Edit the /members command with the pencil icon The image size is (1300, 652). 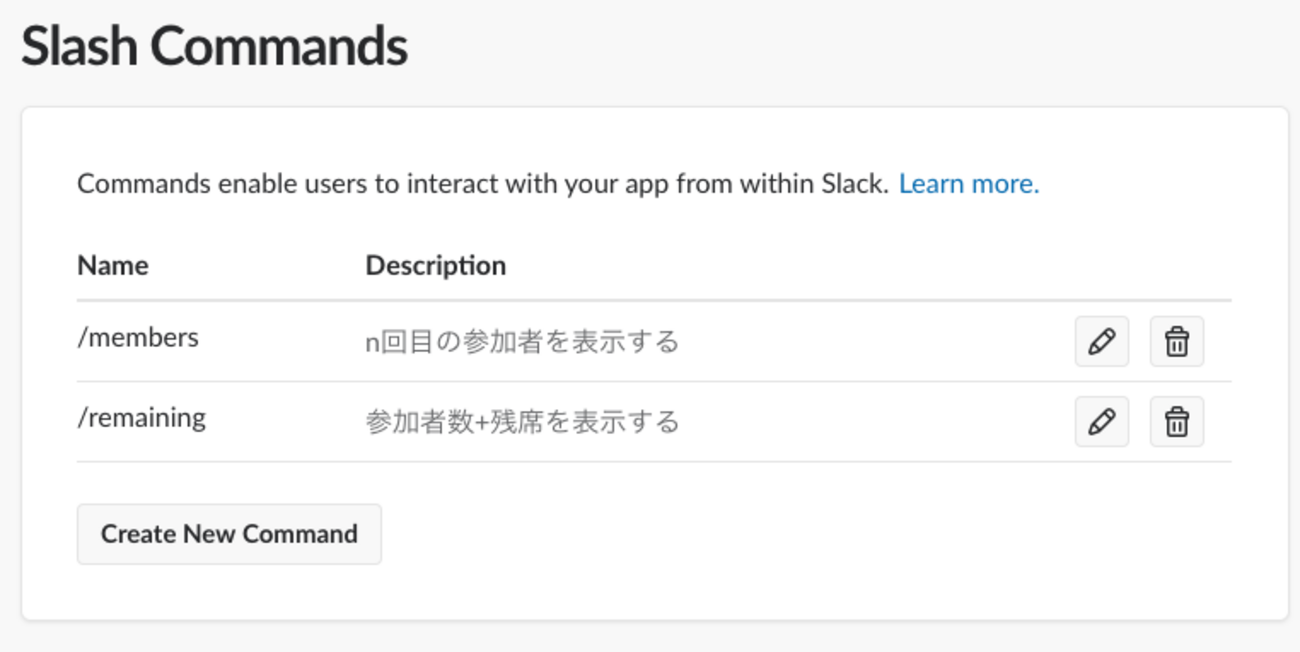pyautogui.click(x=1101, y=342)
